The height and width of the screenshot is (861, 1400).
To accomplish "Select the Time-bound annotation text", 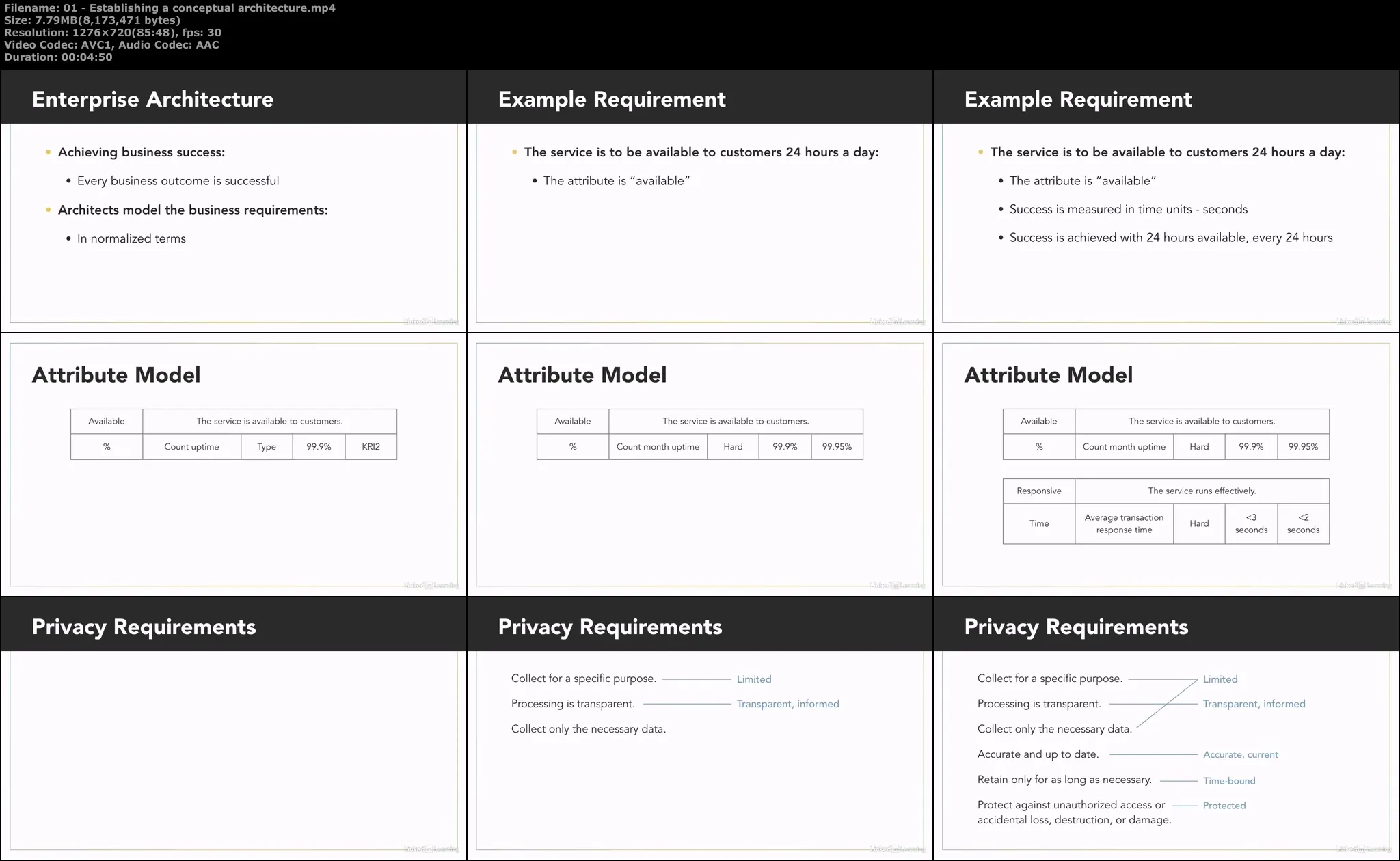I will coord(1228,780).
